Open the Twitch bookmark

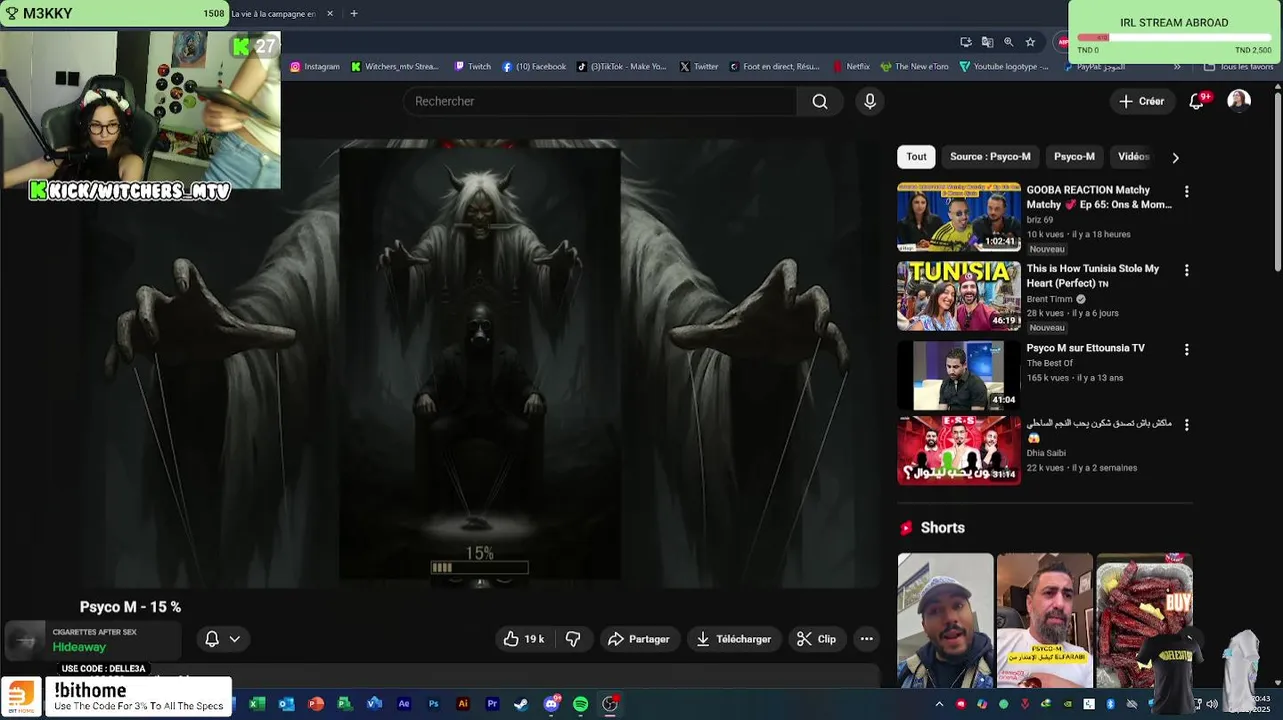pyautogui.click(x=473, y=67)
